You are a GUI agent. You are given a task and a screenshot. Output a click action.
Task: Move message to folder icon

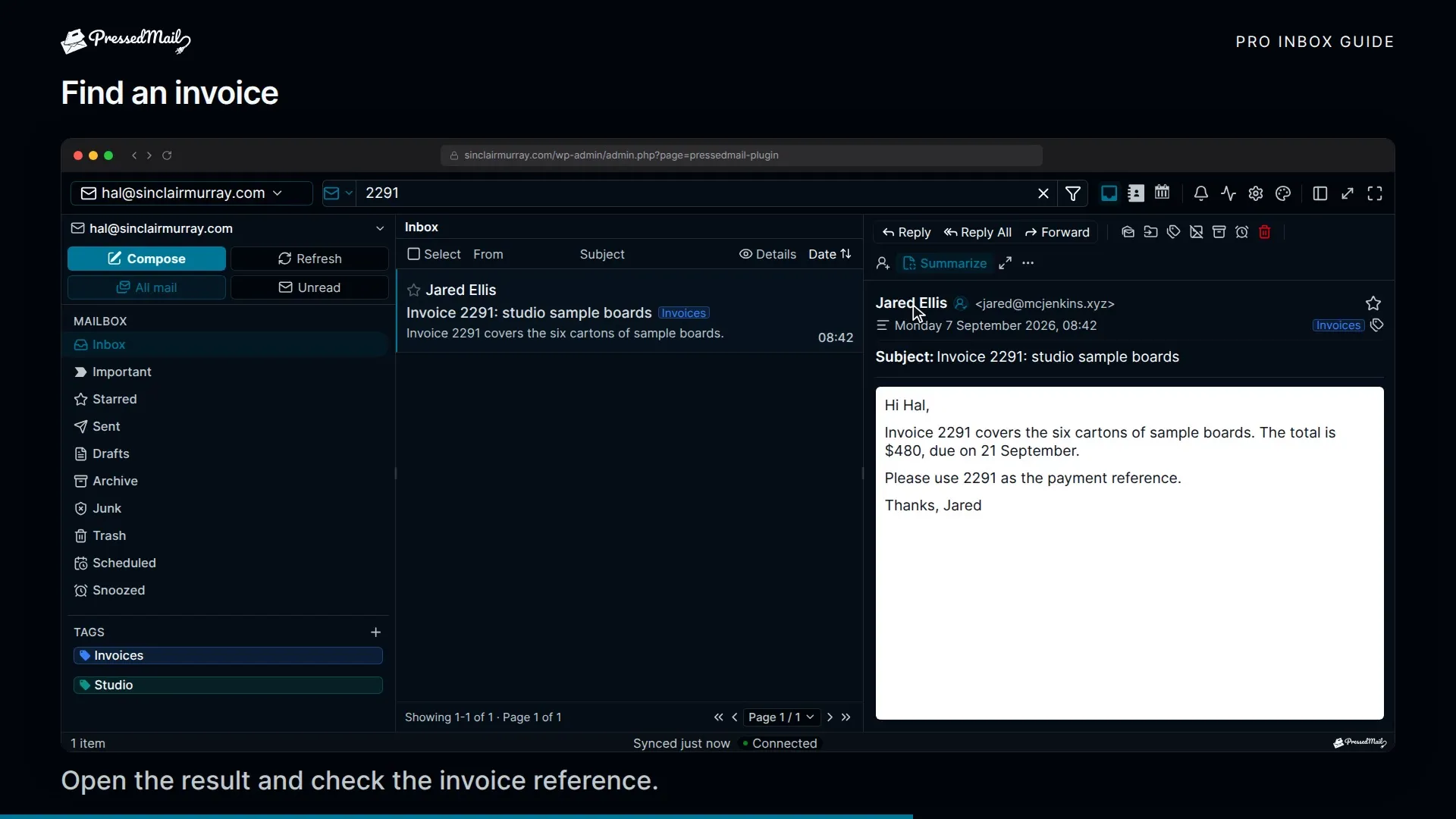coord(1150,232)
